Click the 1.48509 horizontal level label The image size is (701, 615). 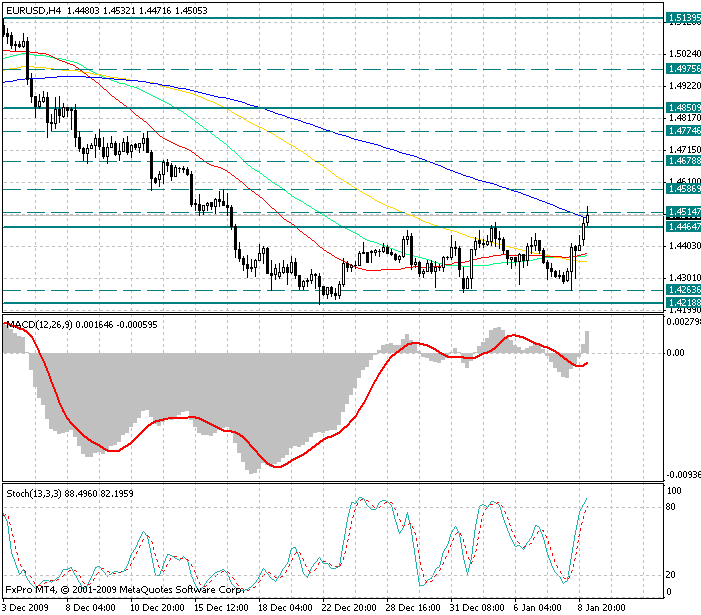pos(683,107)
